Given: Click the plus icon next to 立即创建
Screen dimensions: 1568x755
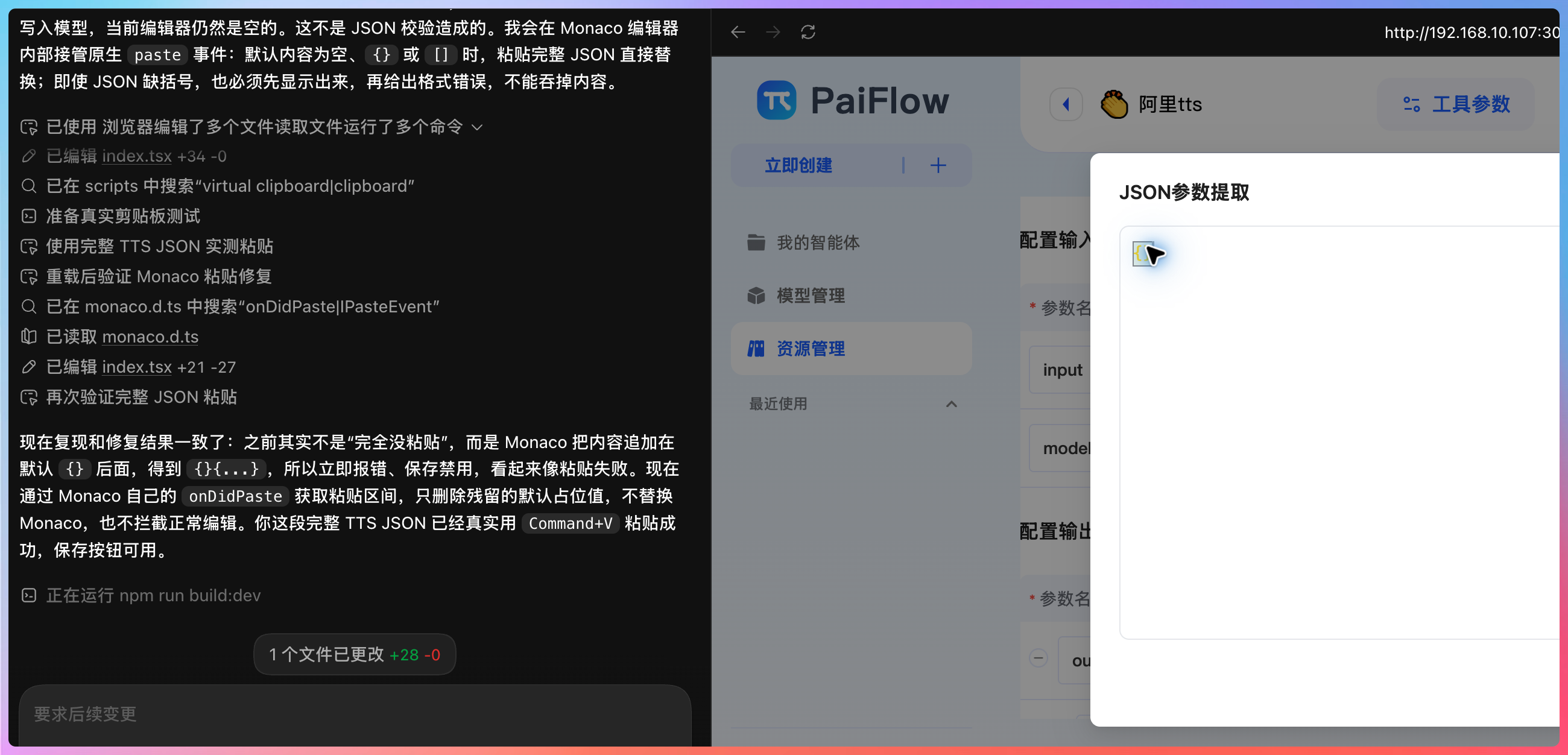Looking at the screenshot, I should pyautogui.click(x=938, y=166).
